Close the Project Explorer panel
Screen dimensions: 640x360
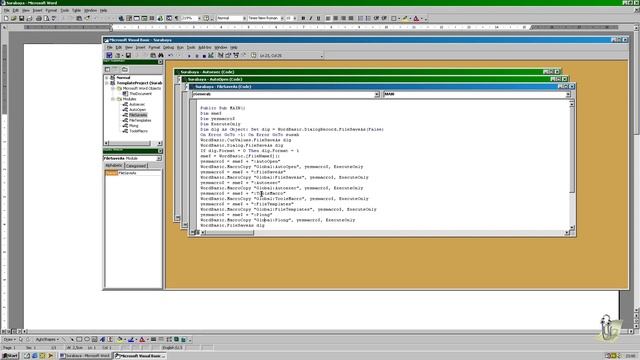click(160, 62)
